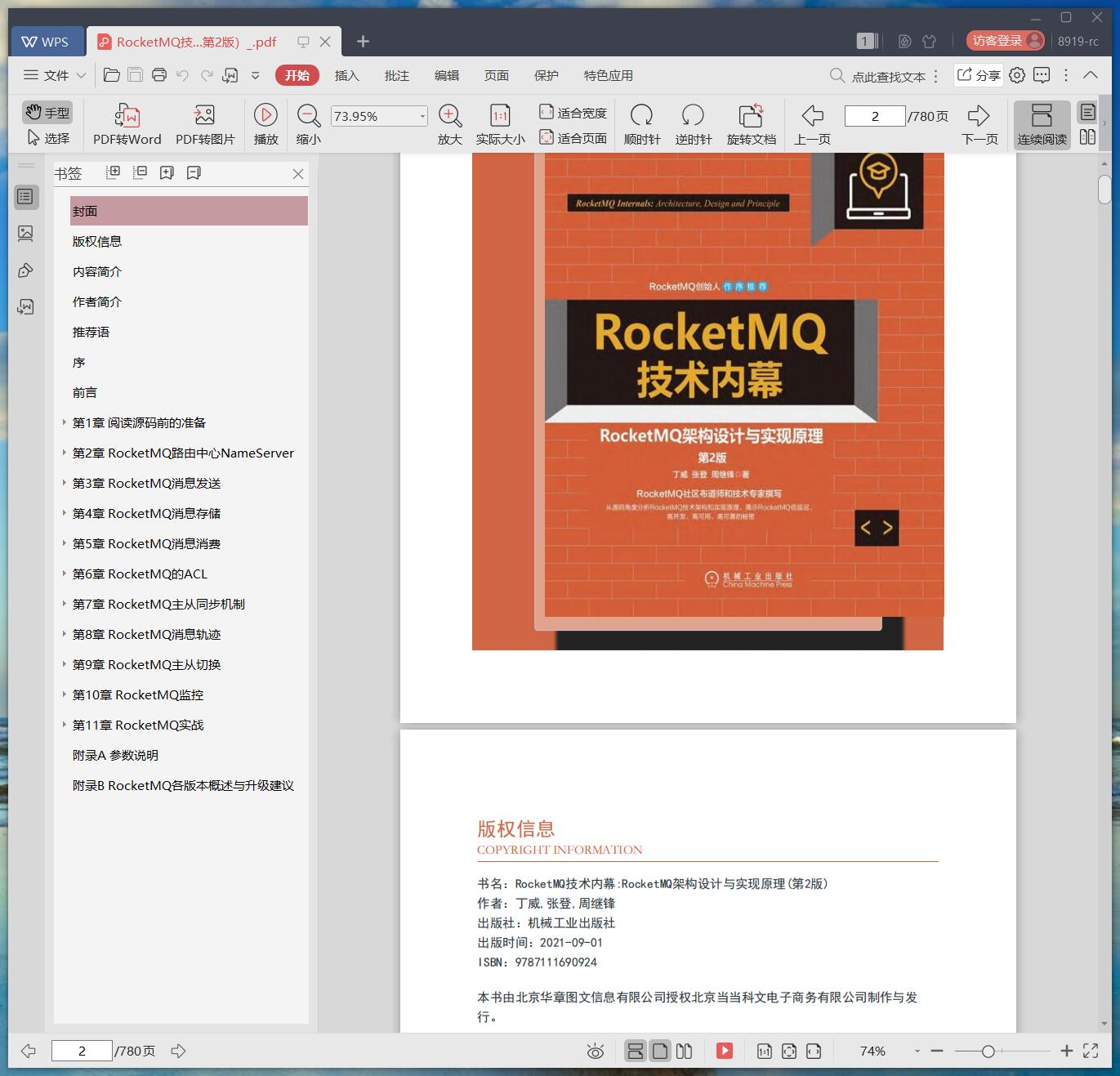Collapse ribbon with up chevron

coord(1091,75)
